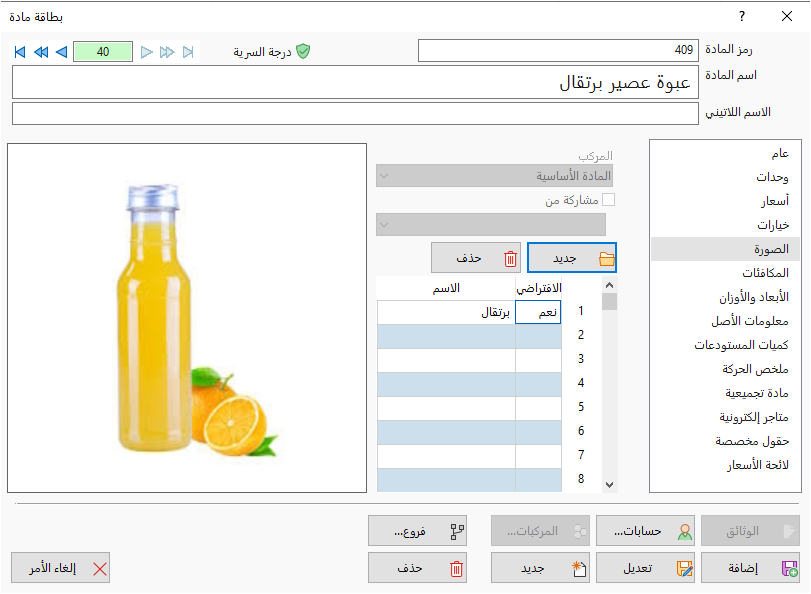811x594 pixels.
Task: Open the خيارات section
Action: coord(726,225)
